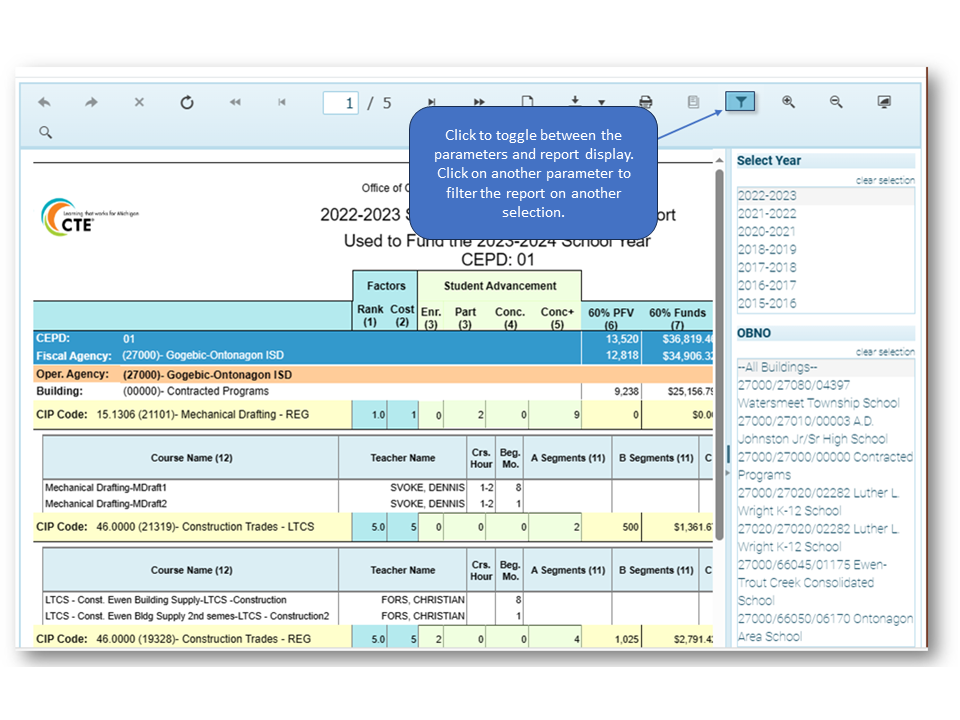Click the refresh report icon
Image resolution: width=960 pixels, height=720 pixels.
click(x=187, y=103)
